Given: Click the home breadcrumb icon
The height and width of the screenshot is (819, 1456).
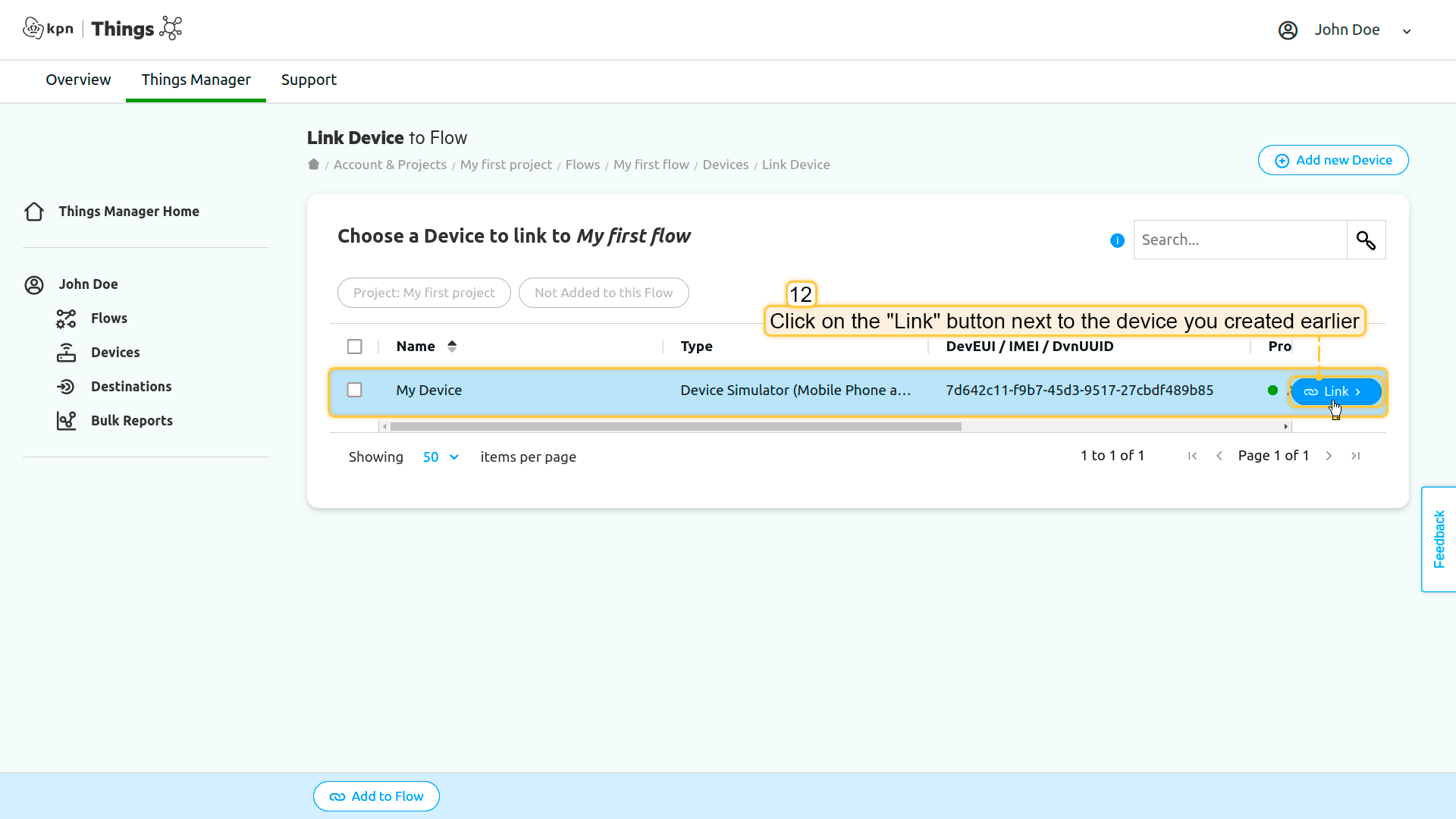Looking at the screenshot, I should pyautogui.click(x=313, y=165).
